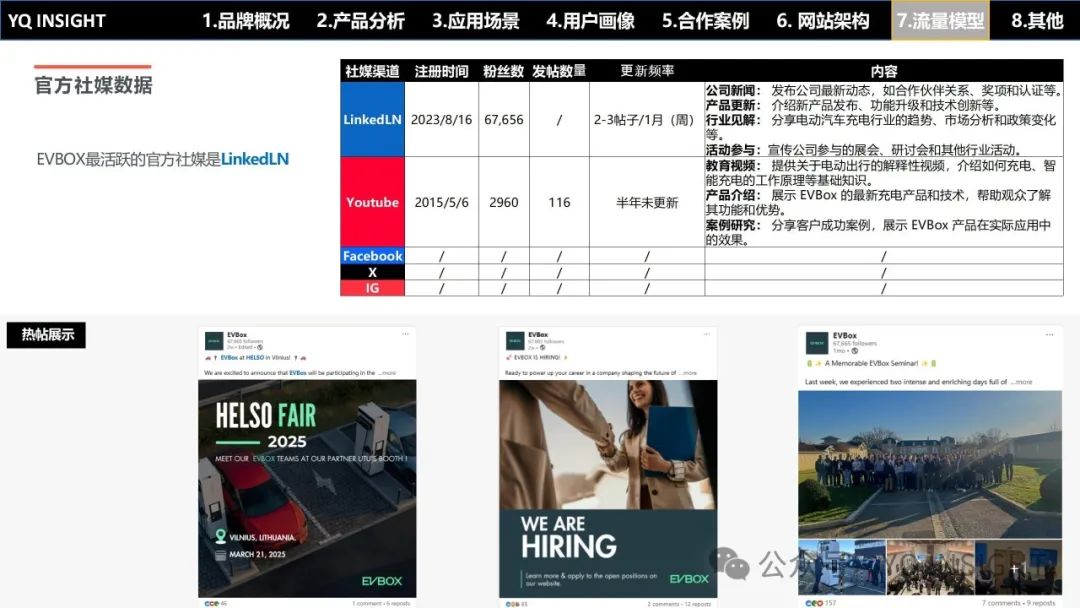This screenshot has width=1080, height=608.
Task: Switch to 6. 网站架构 tab
Action: click(x=823, y=21)
